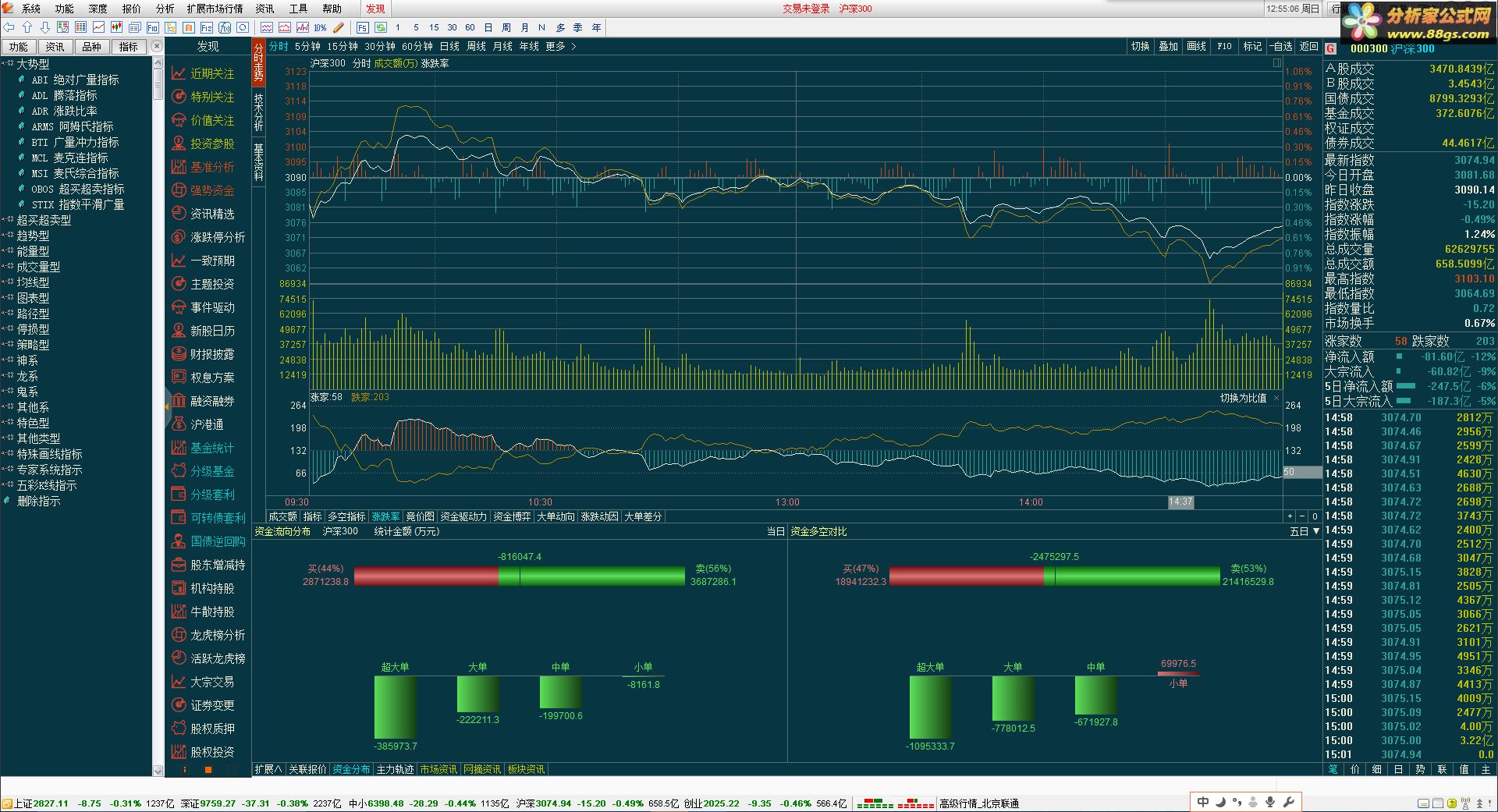This screenshot has width=1498, height=812.
Task: Expand the 超买超卖型 tree node
Action: 8,220
